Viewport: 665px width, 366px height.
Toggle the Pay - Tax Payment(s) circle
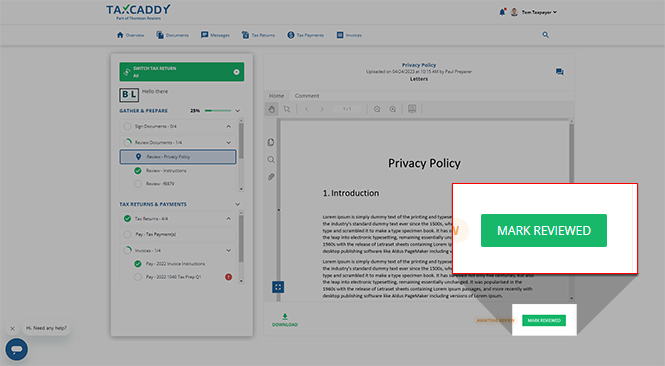pos(127,234)
